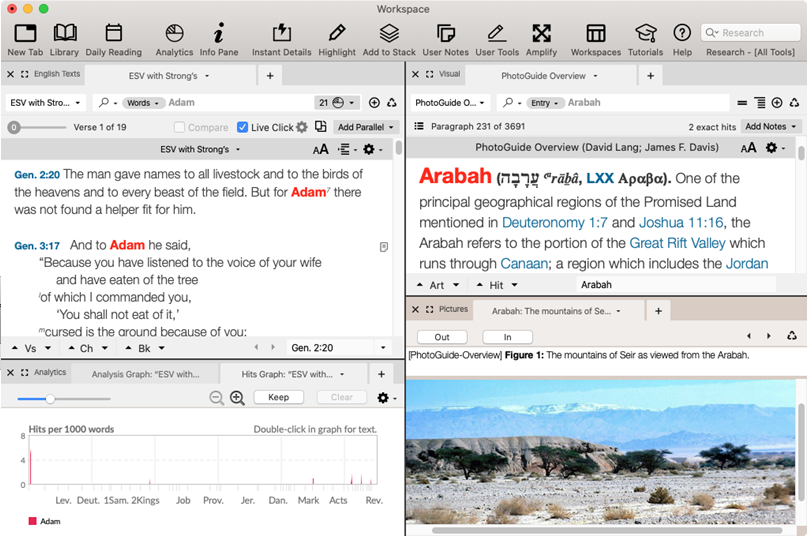This screenshot has width=807, height=536.
Task: Zoom in on the analytics graph
Action: click(237, 398)
